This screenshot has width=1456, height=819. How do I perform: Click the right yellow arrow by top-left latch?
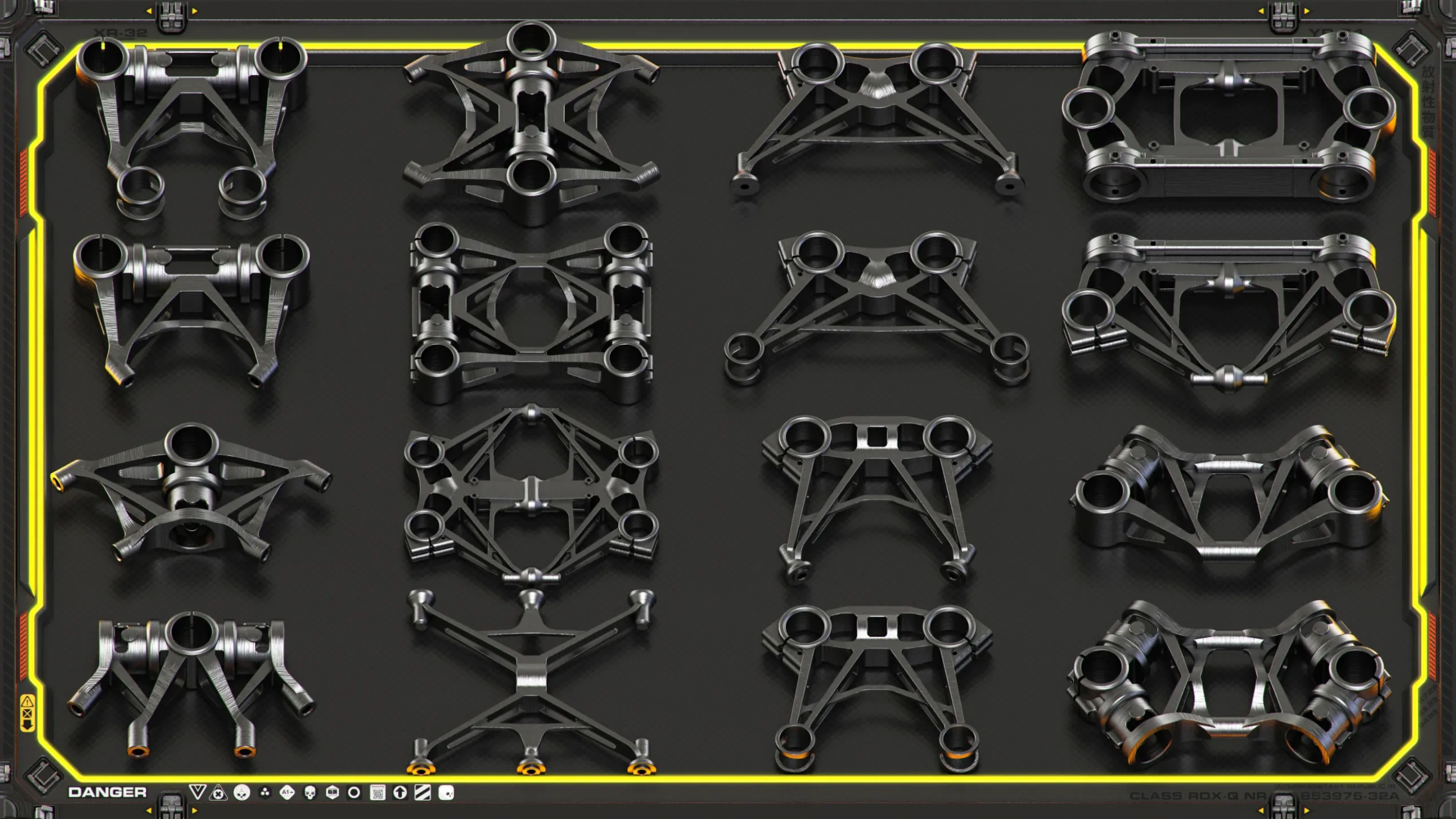(x=195, y=11)
